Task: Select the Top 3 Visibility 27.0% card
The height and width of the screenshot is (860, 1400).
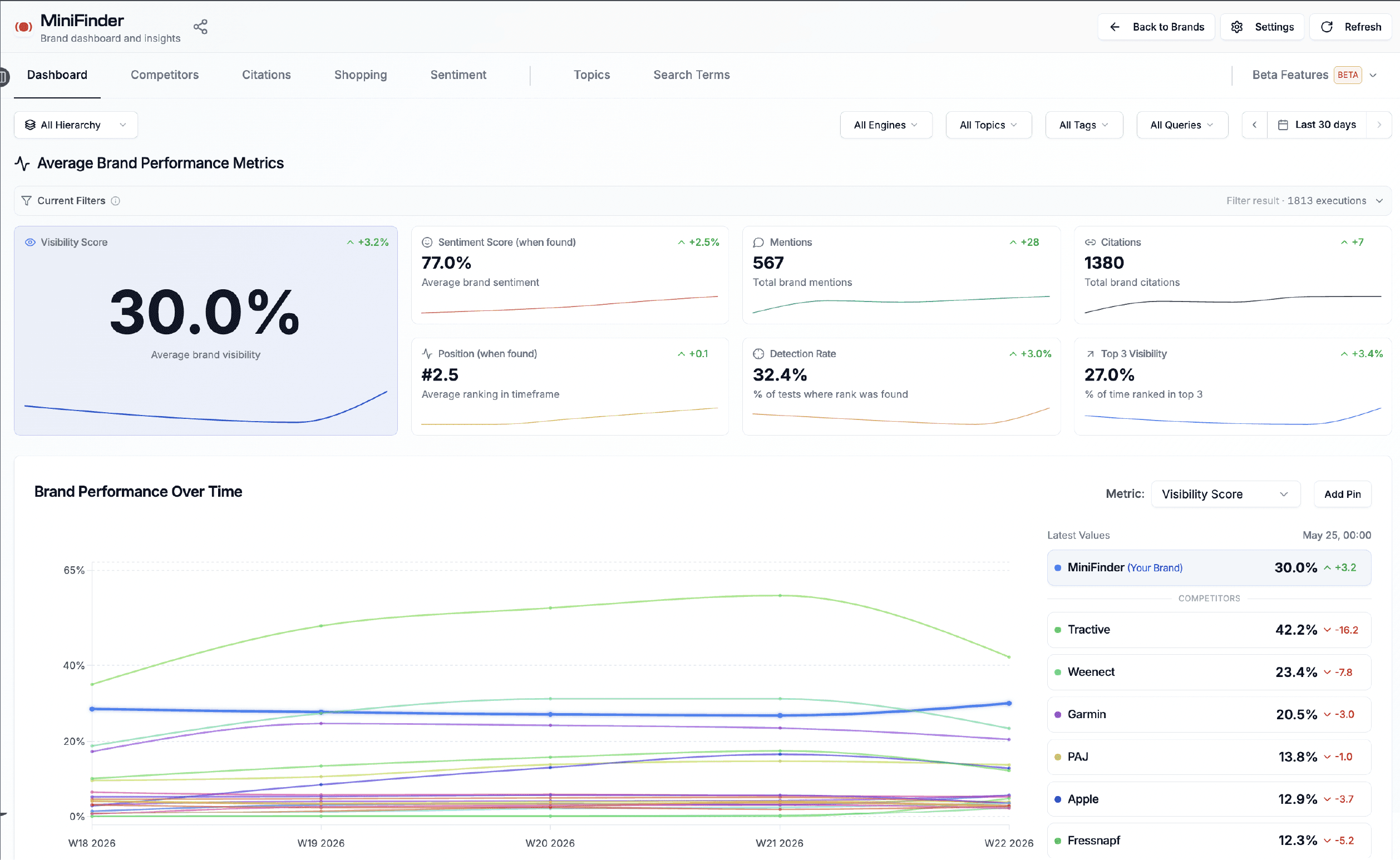Action: pos(1233,387)
